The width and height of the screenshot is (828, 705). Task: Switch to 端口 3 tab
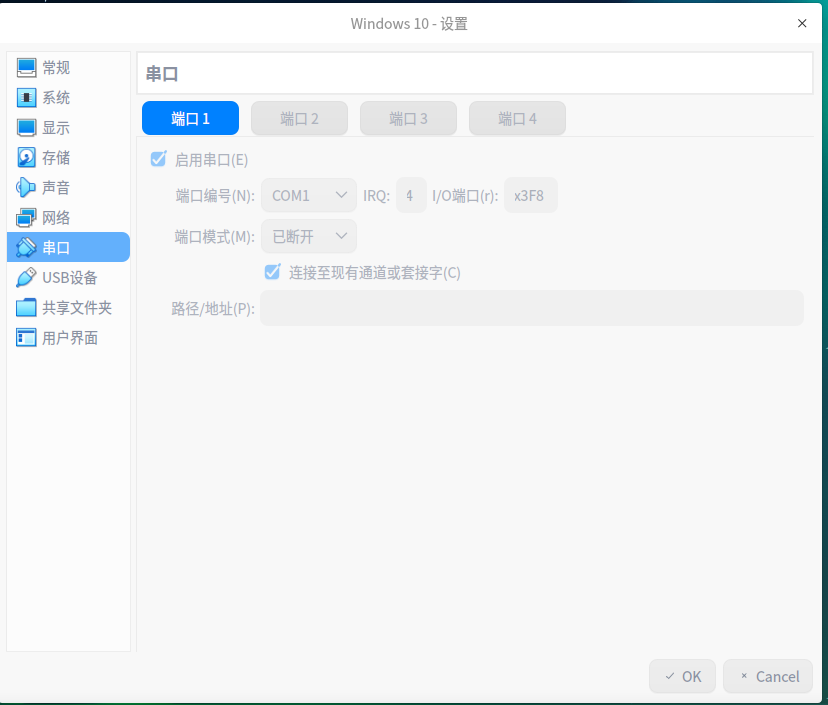point(408,118)
